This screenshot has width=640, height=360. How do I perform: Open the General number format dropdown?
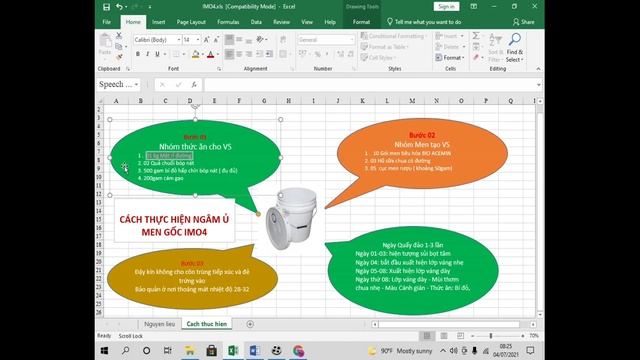tap(352, 40)
